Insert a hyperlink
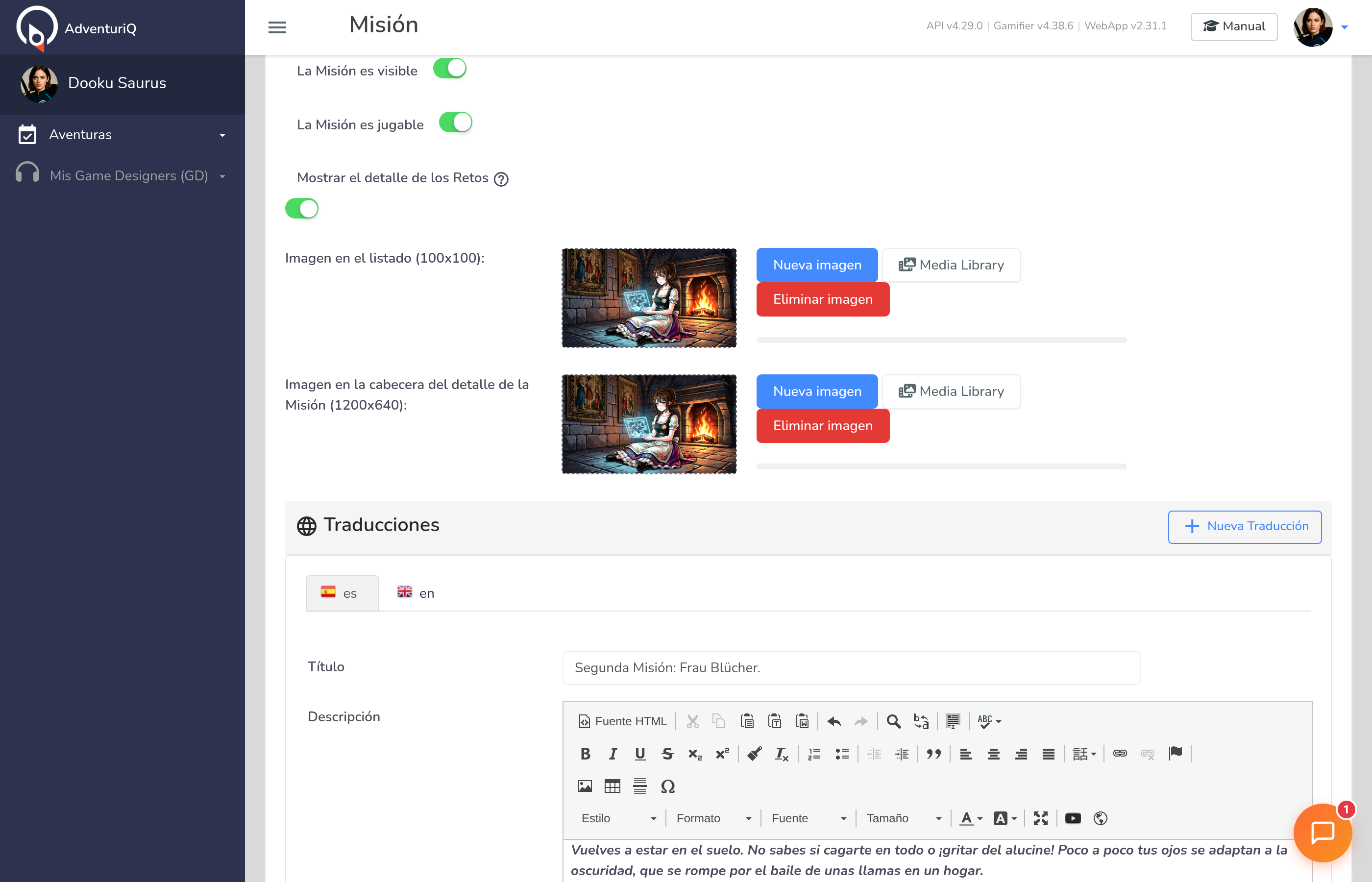 [1120, 754]
